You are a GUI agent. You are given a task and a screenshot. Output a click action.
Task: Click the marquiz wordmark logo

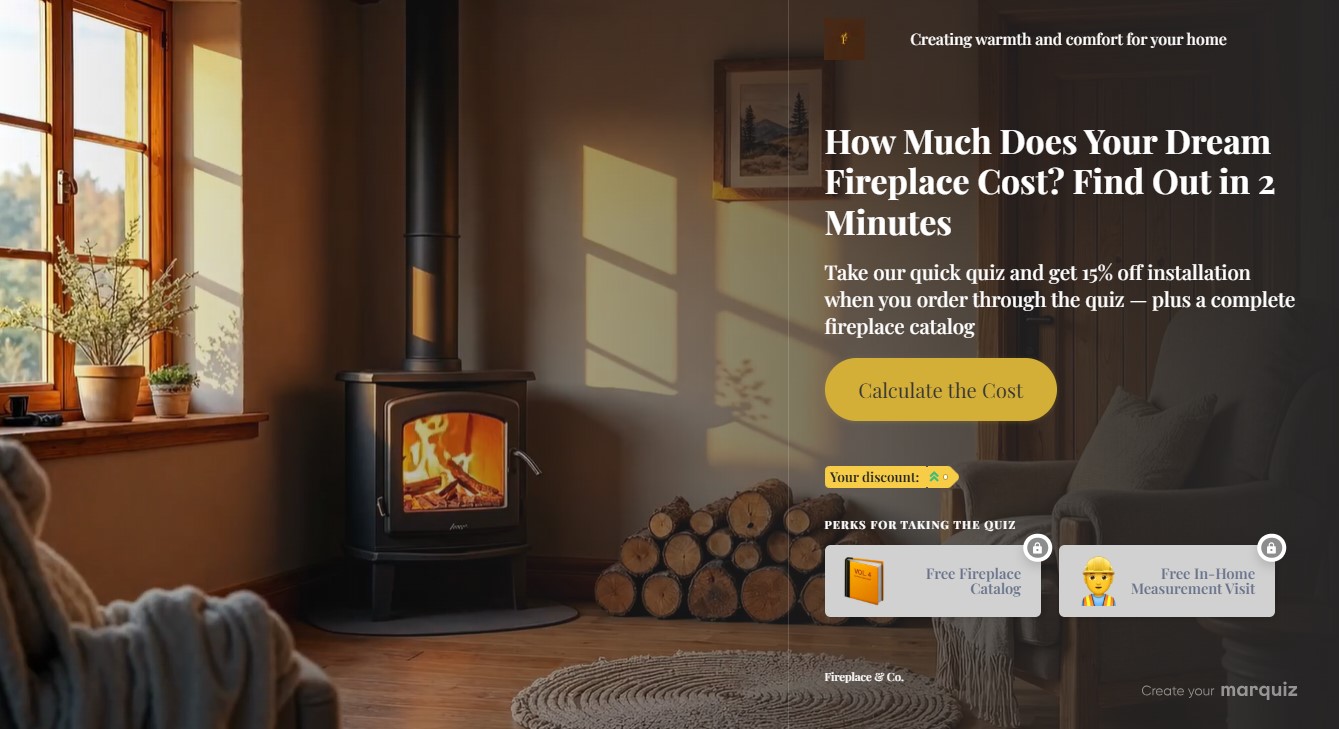click(1259, 690)
